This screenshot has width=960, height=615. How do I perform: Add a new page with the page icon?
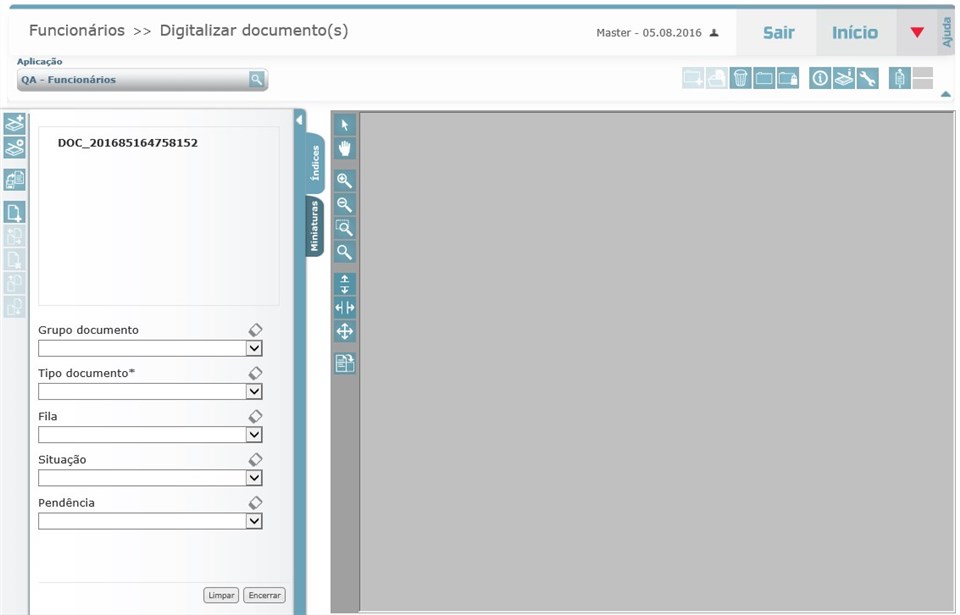(x=15, y=212)
